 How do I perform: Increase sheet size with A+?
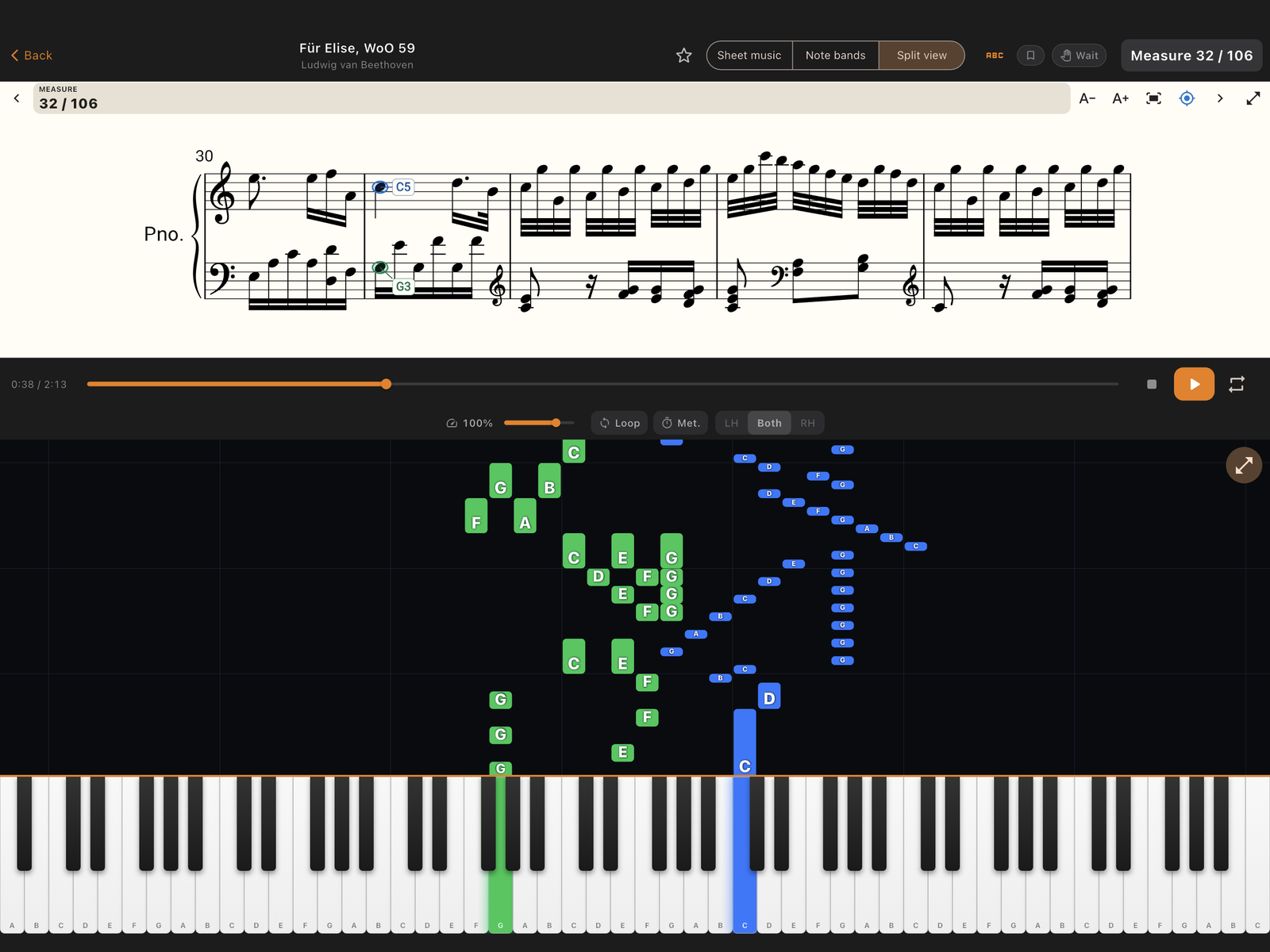(1121, 98)
